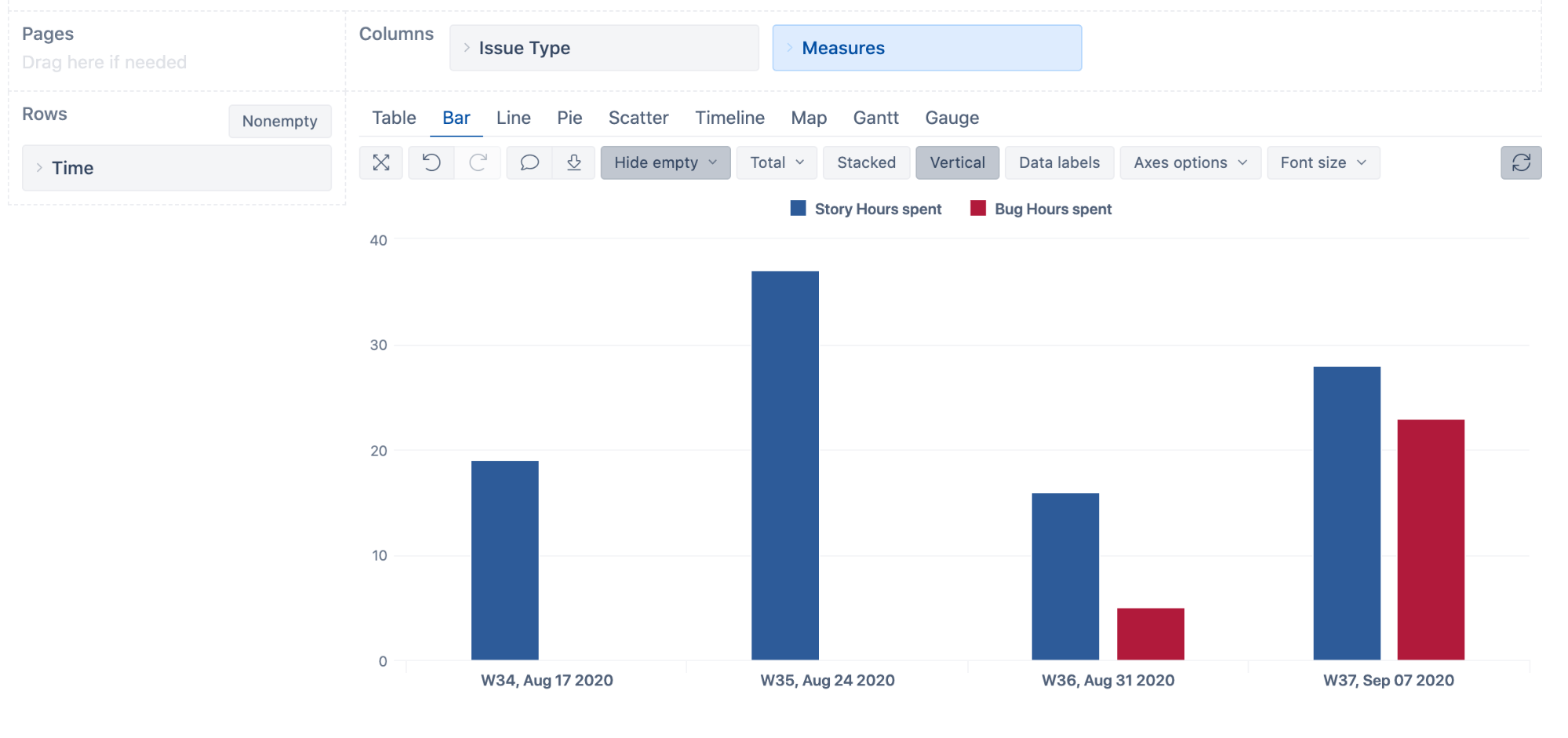Screen dimensions: 1568x738
Task: Switch to the Gantt tab
Action: (875, 118)
